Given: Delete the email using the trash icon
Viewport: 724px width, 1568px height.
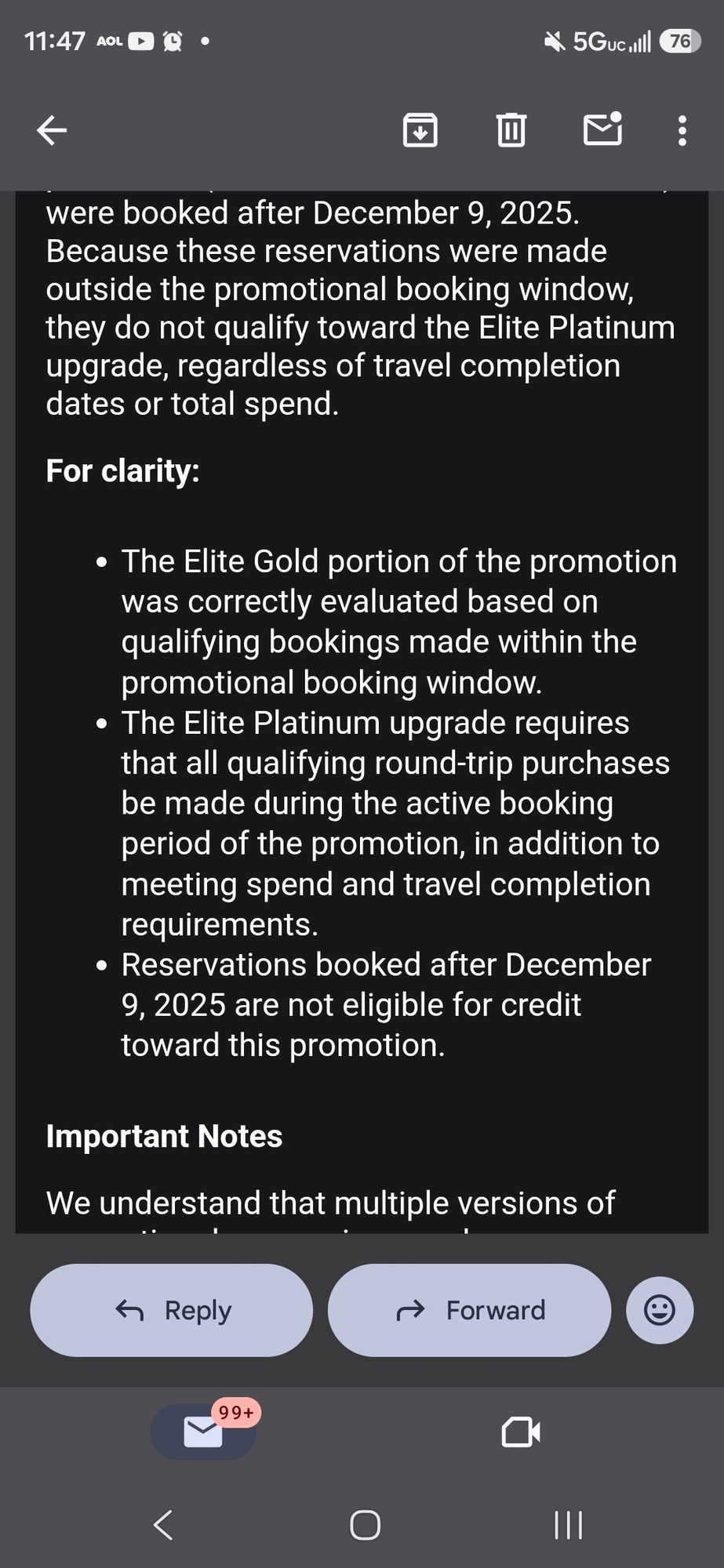Looking at the screenshot, I should click(x=511, y=130).
